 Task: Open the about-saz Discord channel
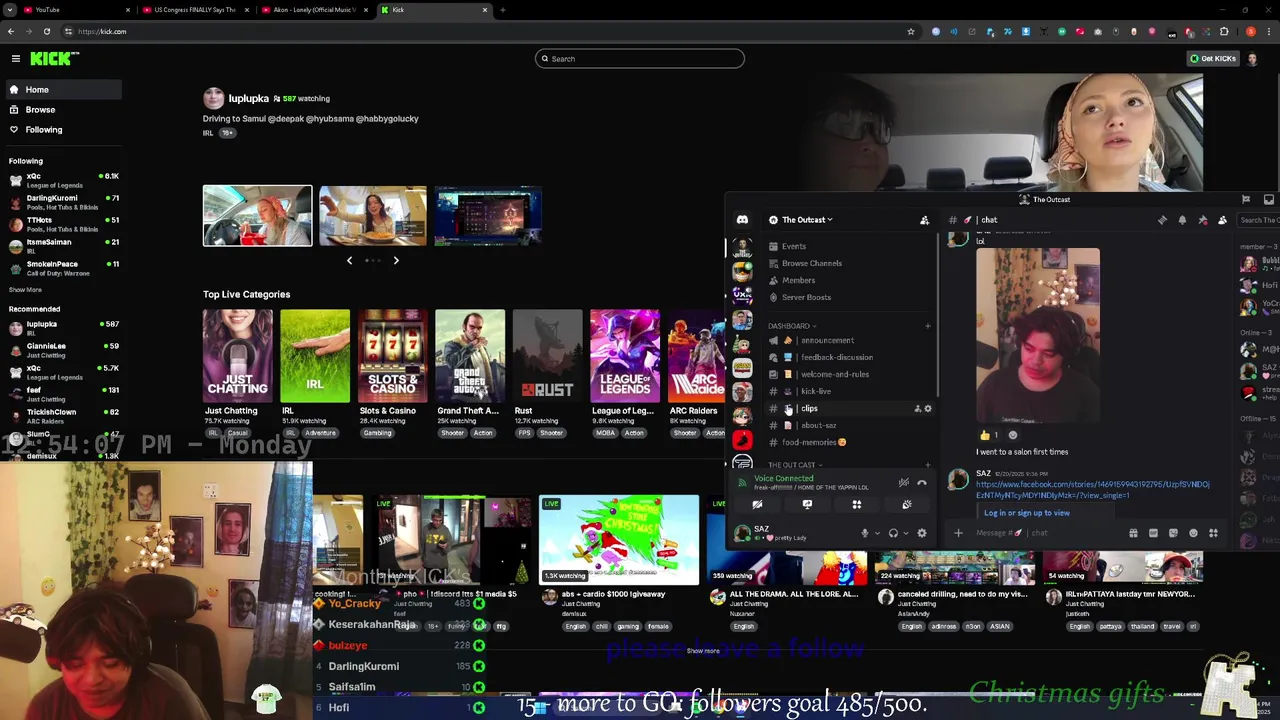coord(848,426)
